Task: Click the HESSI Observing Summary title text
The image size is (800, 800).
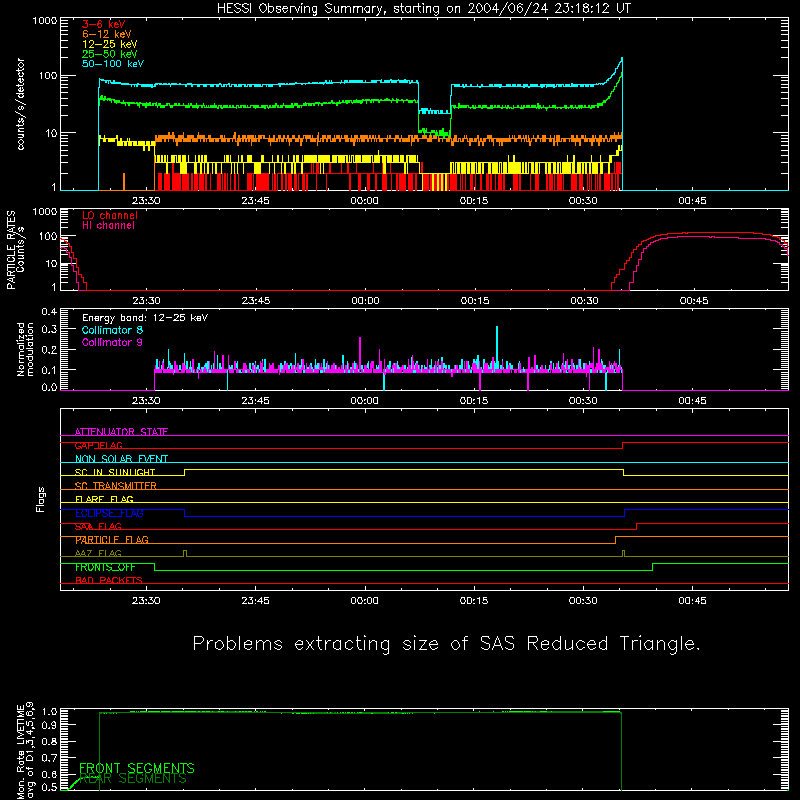Action: pyautogui.click(x=423, y=9)
